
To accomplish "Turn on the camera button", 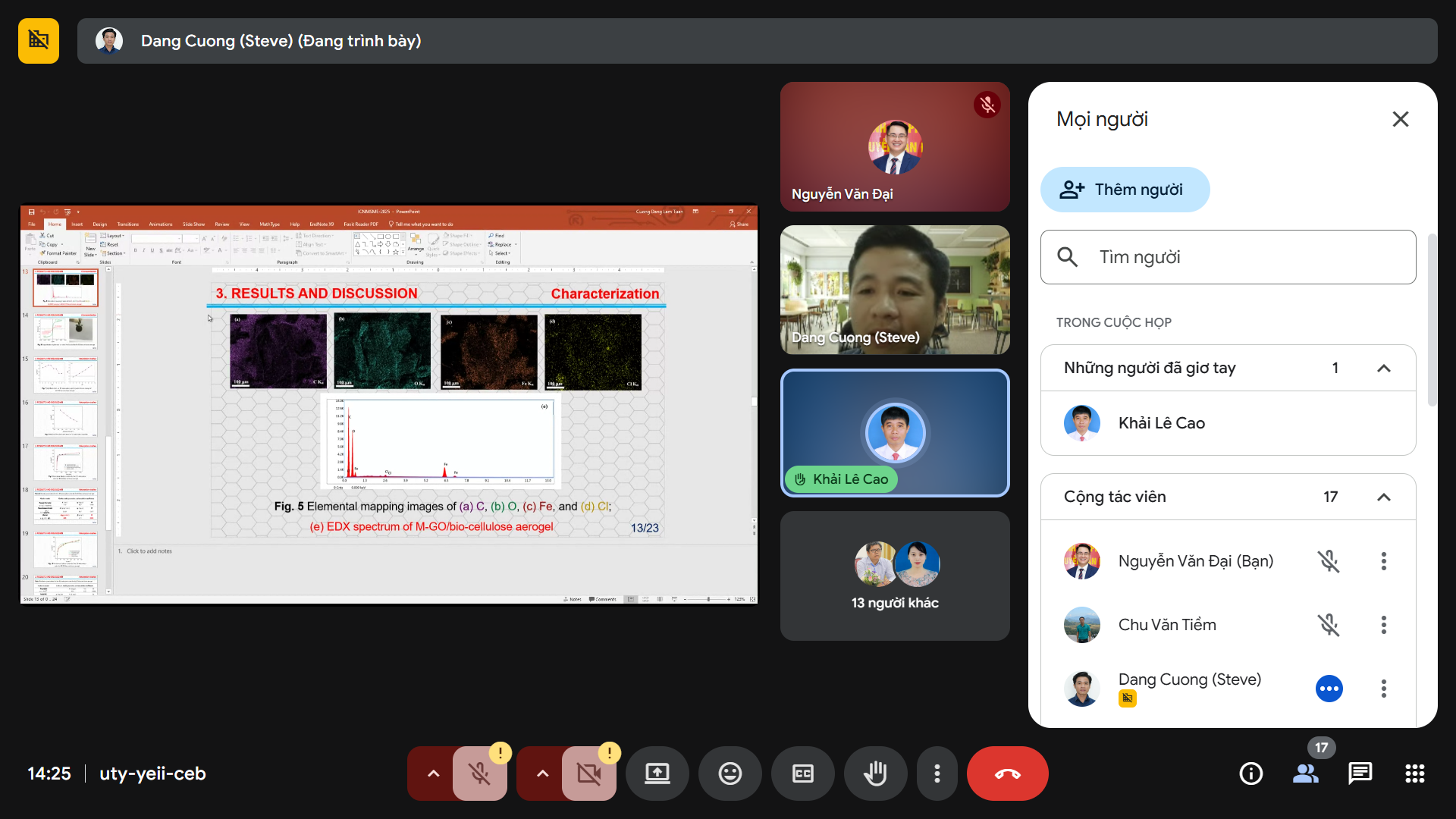I will pyautogui.click(x=588, y=773).
